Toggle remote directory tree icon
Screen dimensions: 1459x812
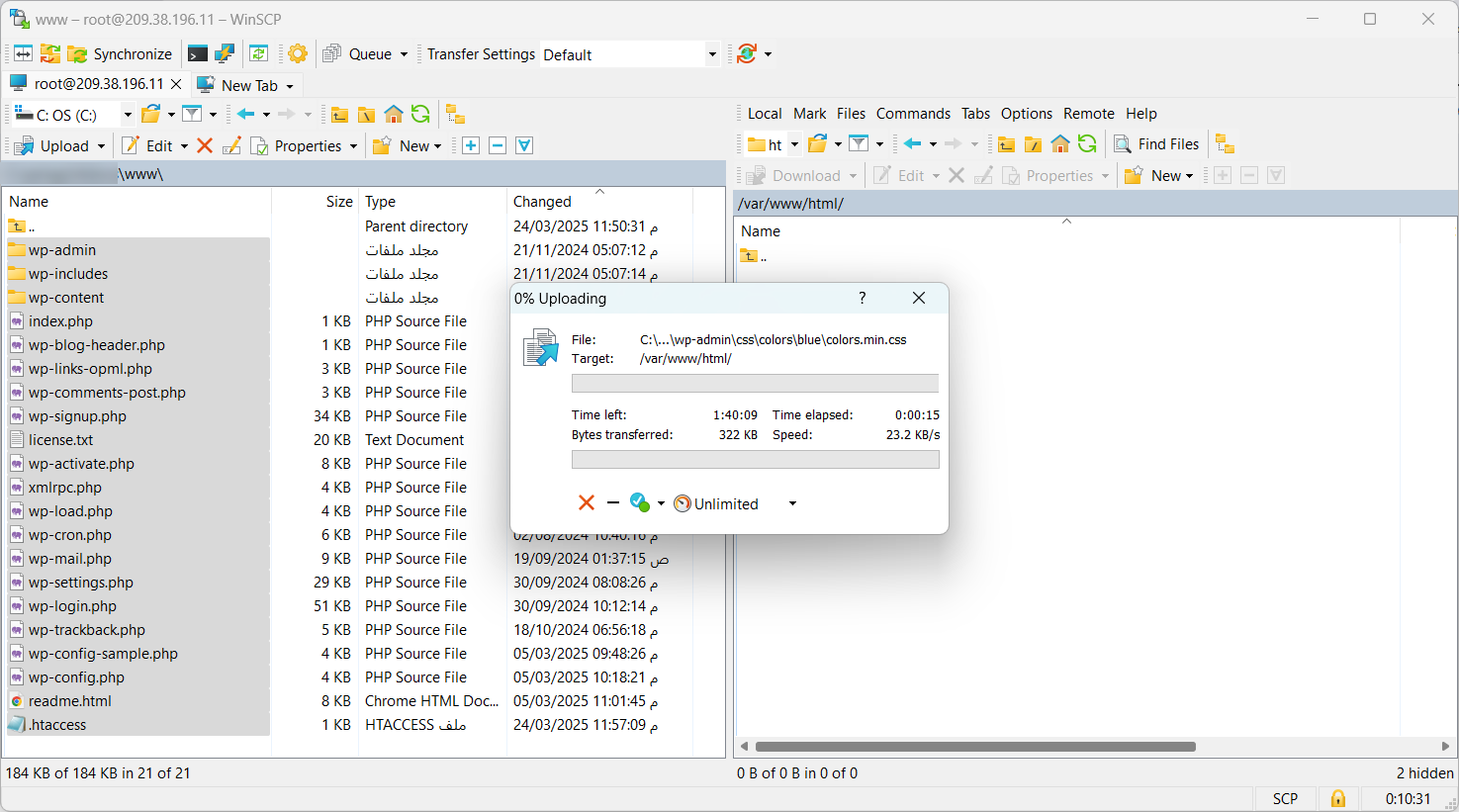click(1225, 144)
